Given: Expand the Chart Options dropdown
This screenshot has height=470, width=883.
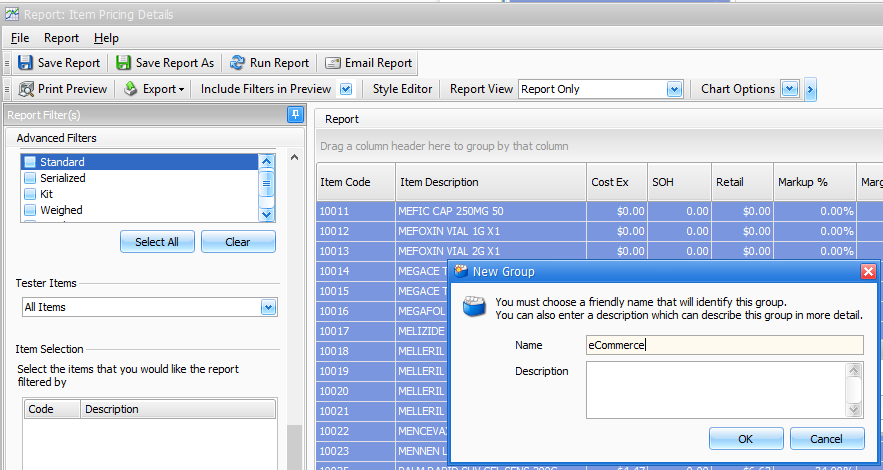Looking at the screenshot, I should coord(789,89).
